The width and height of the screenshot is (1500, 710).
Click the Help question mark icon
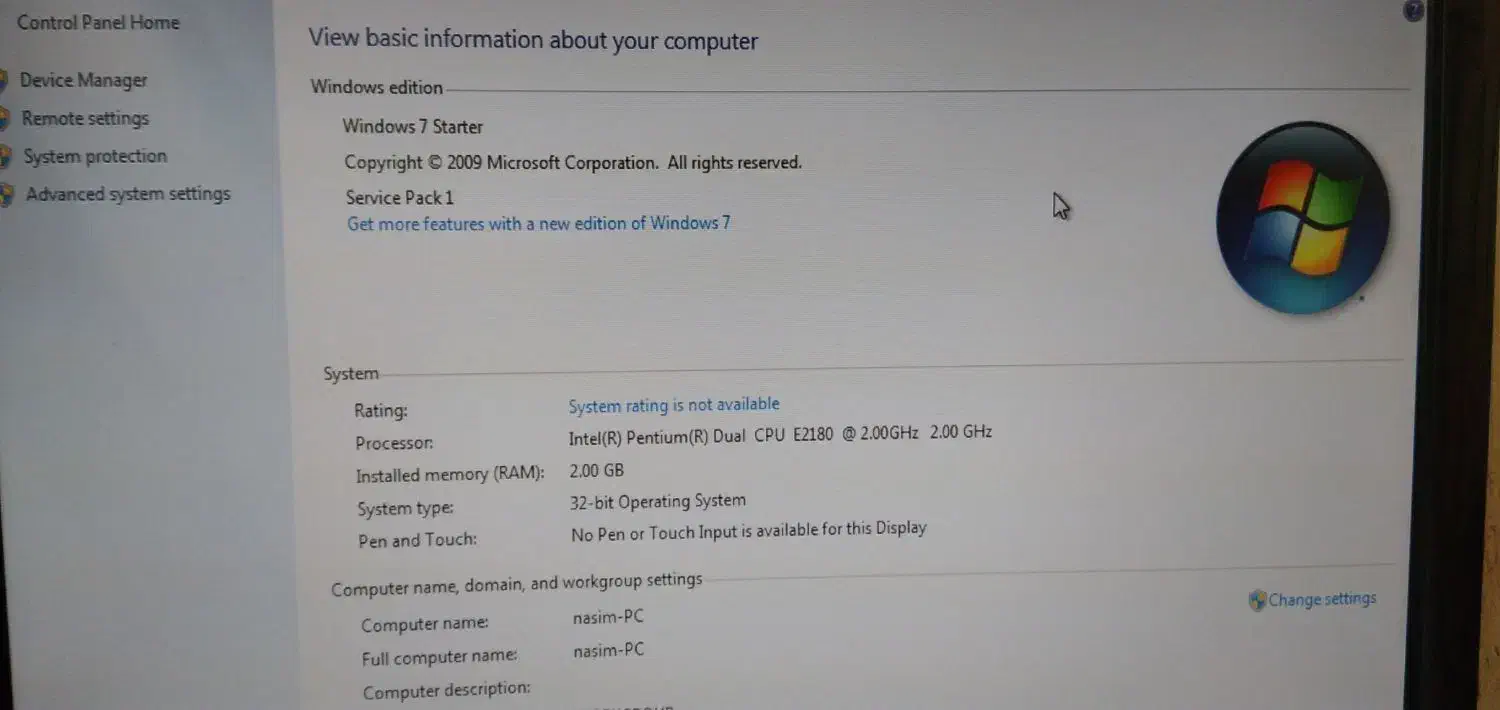[x=1413, y=11]
